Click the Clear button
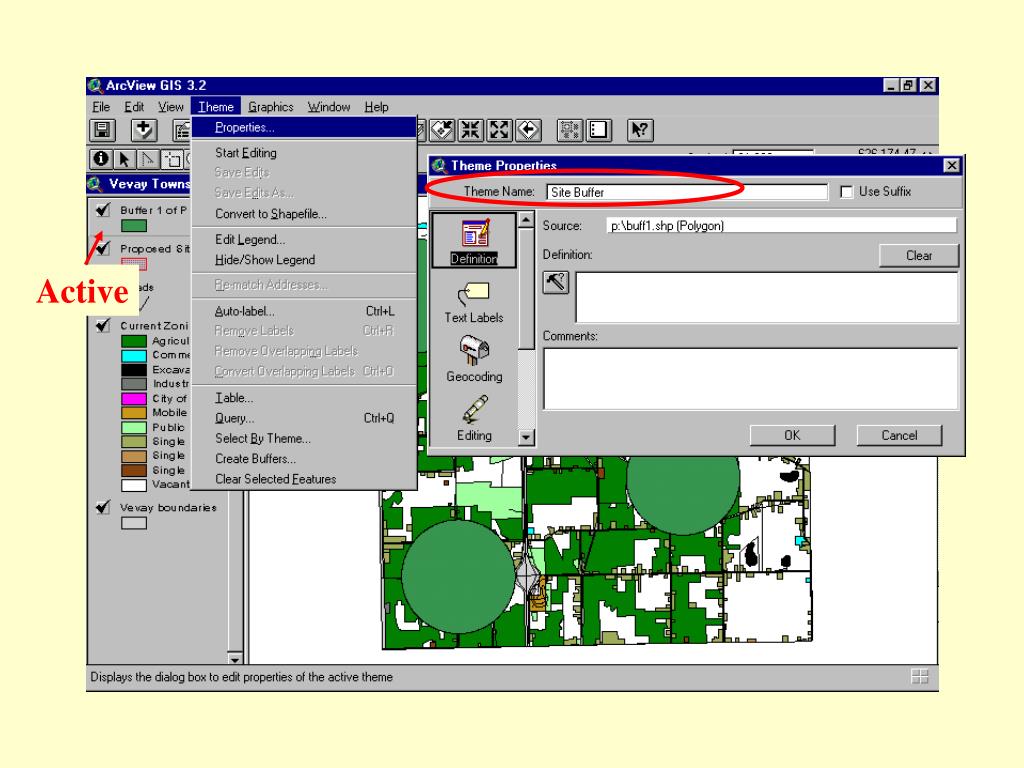1024x768 pixels. (x=919, y=255)
